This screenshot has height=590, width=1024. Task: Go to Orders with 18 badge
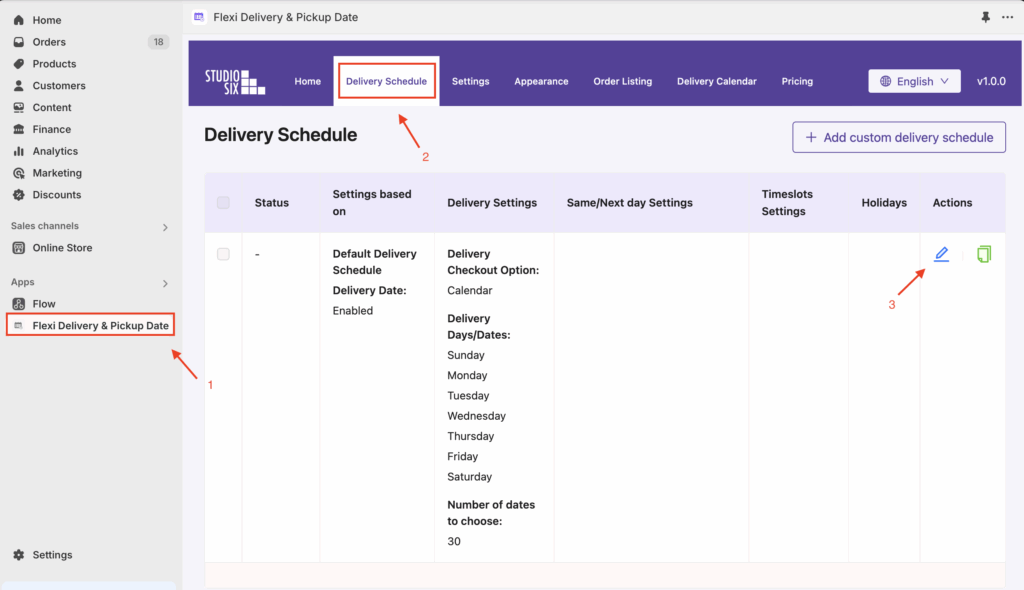(49, 42)
